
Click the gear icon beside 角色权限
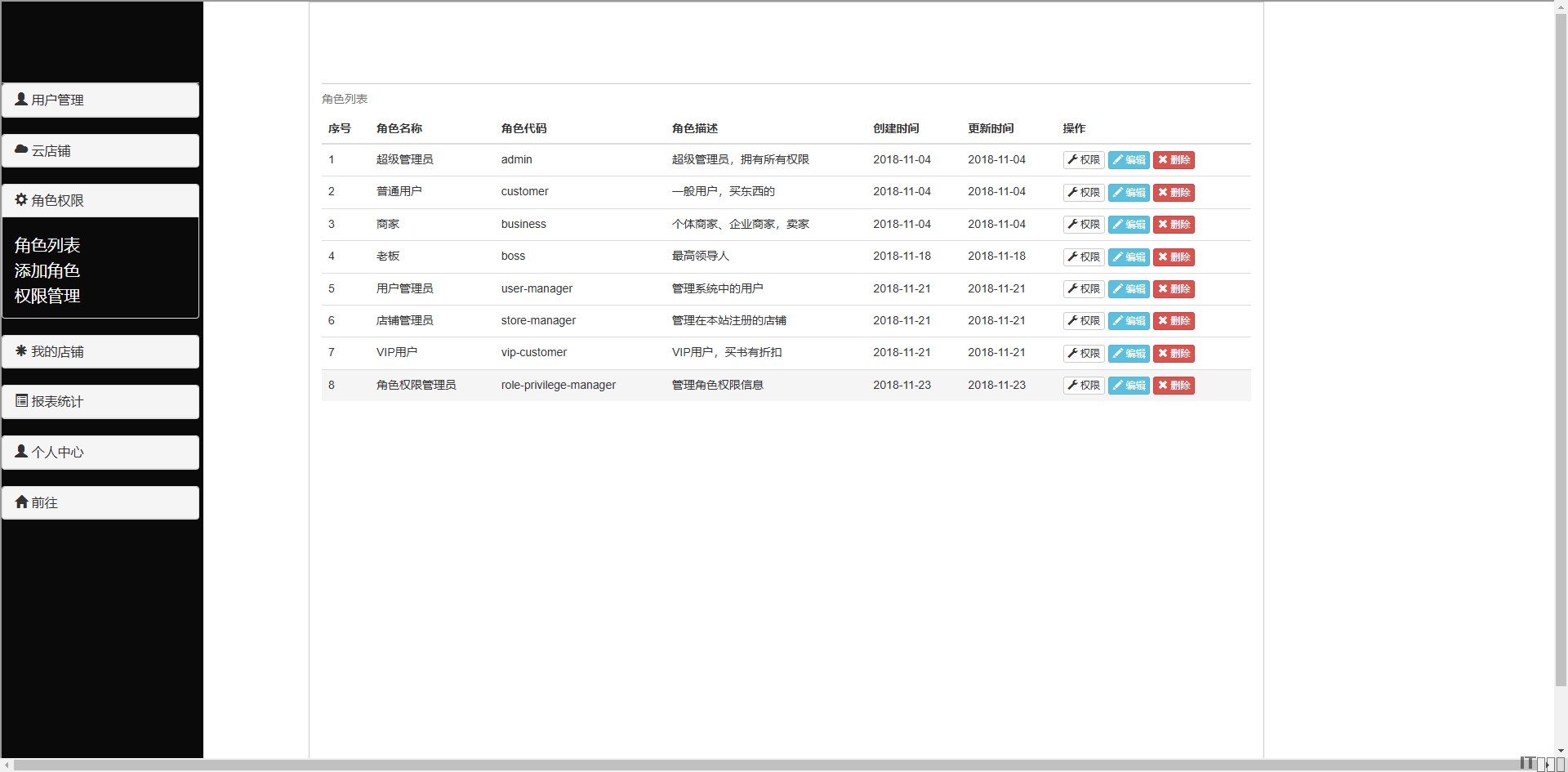(x=21, y=200)
